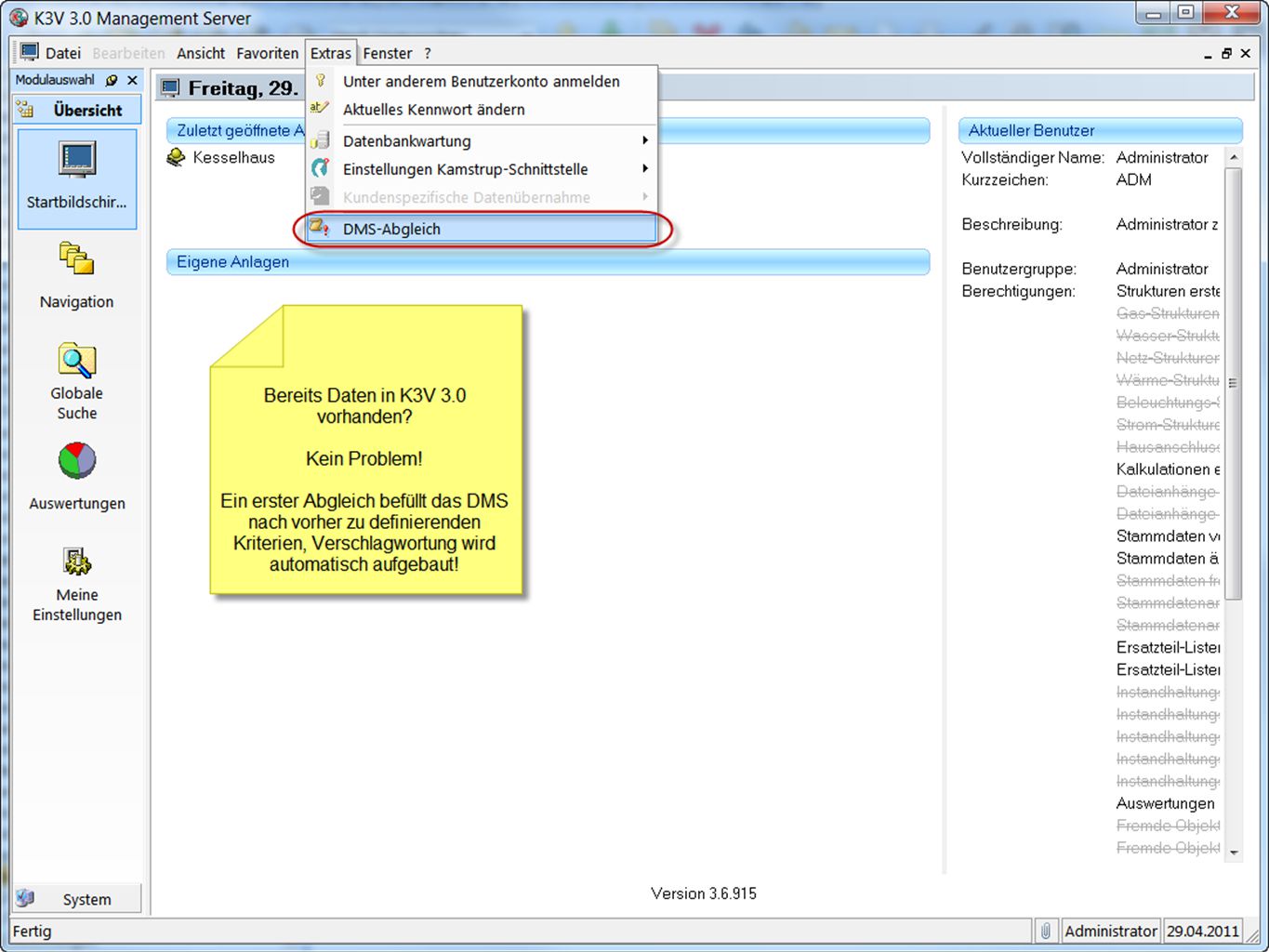Open the Übersicht section button
Image resolution: width=1269 pixels, height=952 pixels.
coord(77,110)
